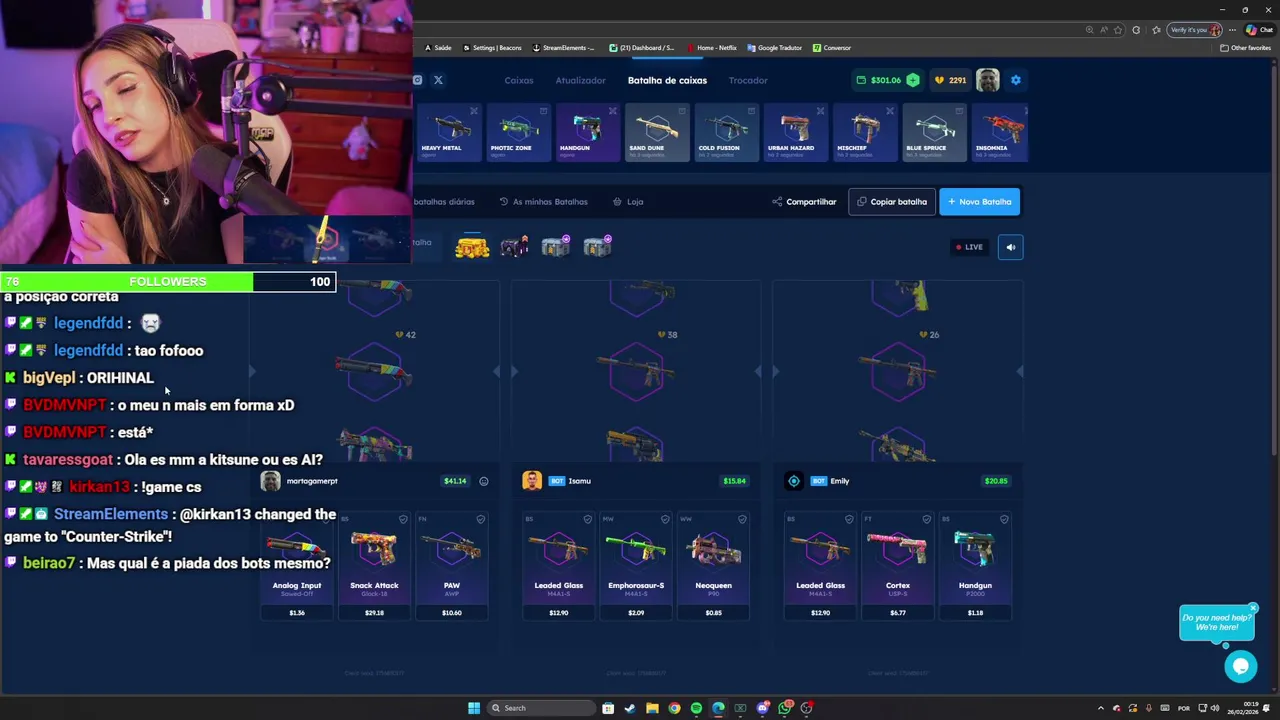The width and height of the screenshot is (1280, 720).
Task: Select the Cortex USP-S item
Action: tap(898, 565)
